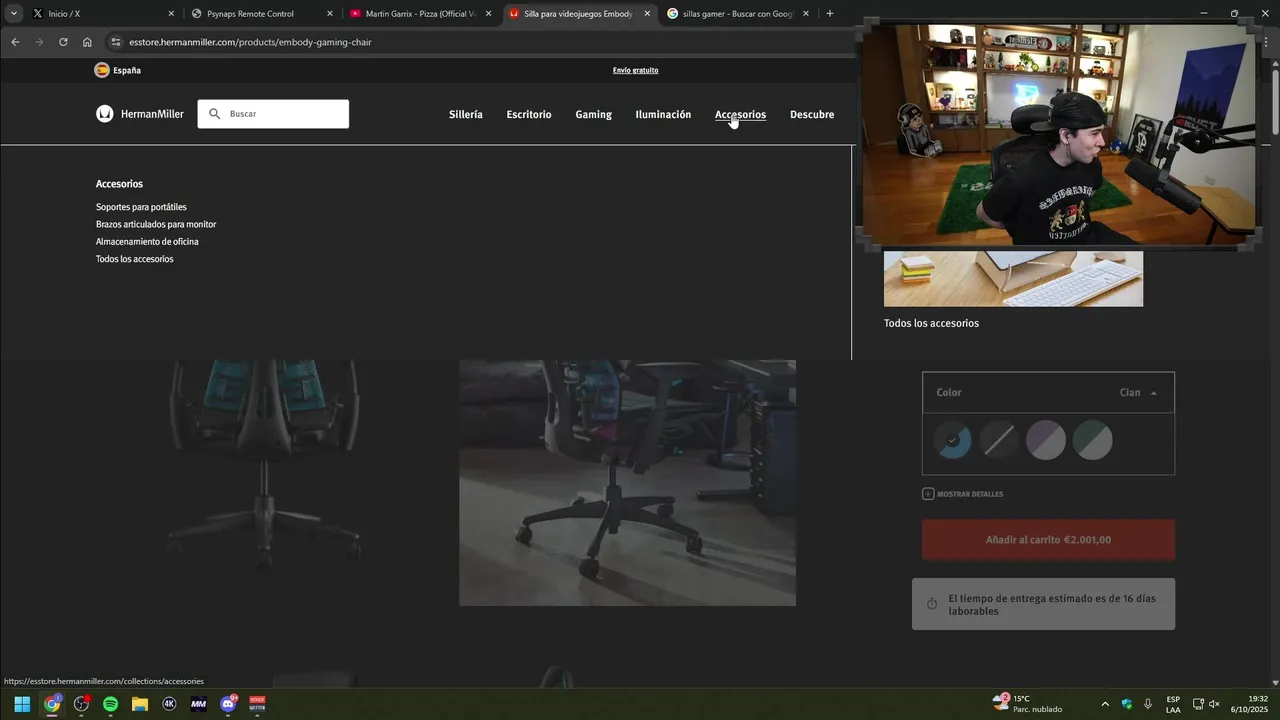Viewport: 1280px width, 720px height.
Task: Open Brazos articulados para monitor
Action: coord(156,224)
